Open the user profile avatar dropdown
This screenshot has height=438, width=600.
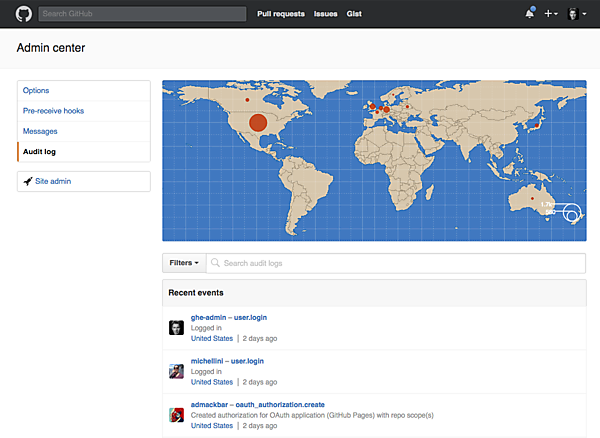click(577, 14)
